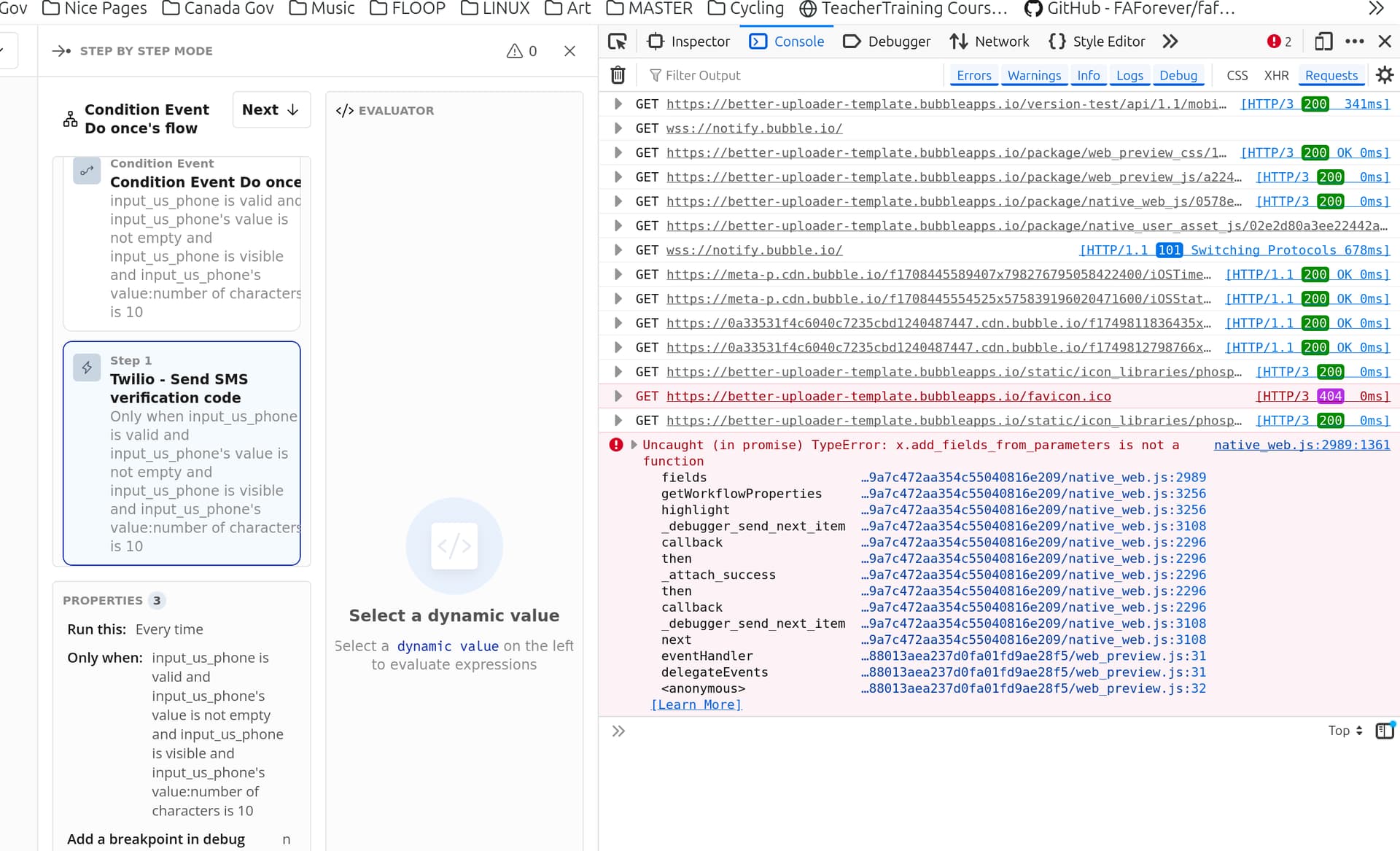Open web_preview.js:32 anonymous frame link
This screenshot has width=1400, height=851.
click(1033, 688)
